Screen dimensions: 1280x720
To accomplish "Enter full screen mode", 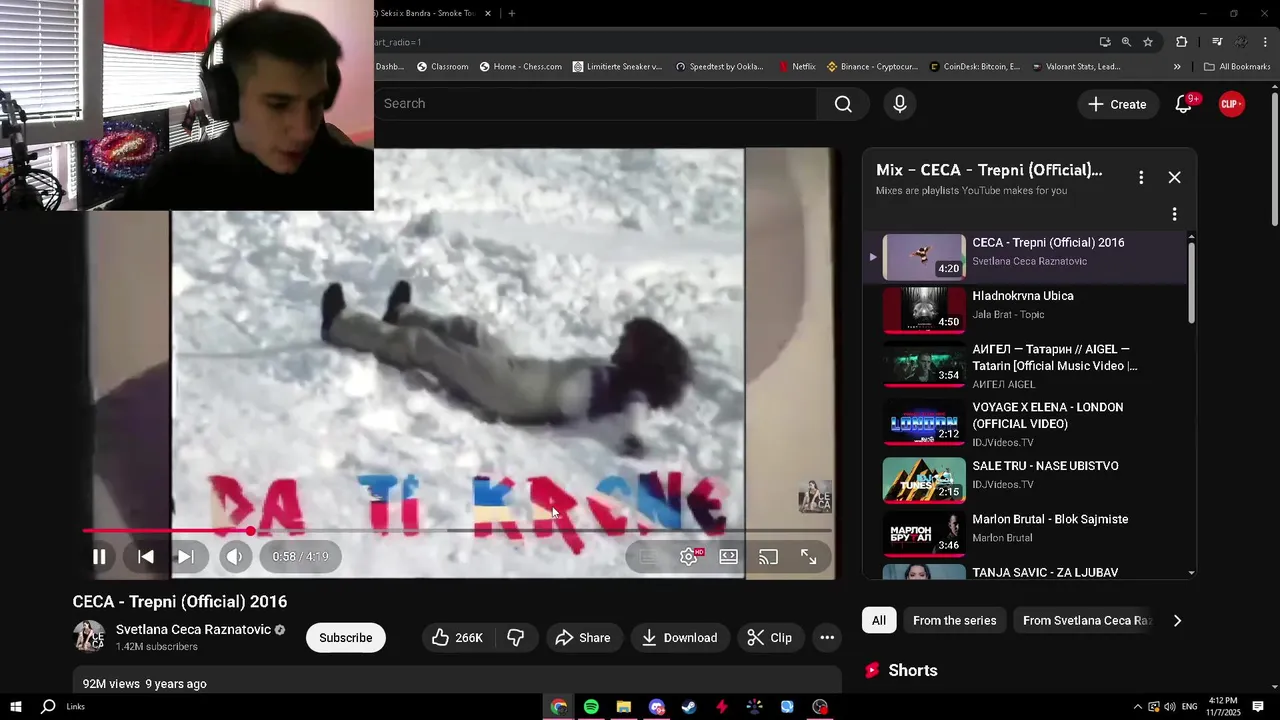I will click(808, 557).
